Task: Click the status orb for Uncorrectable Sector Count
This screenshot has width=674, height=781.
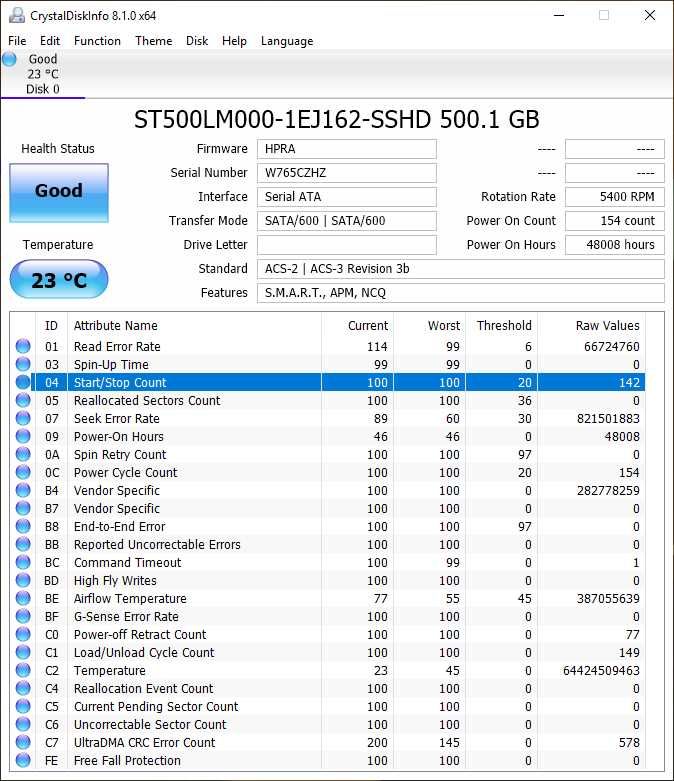Action: pos(23,724)
